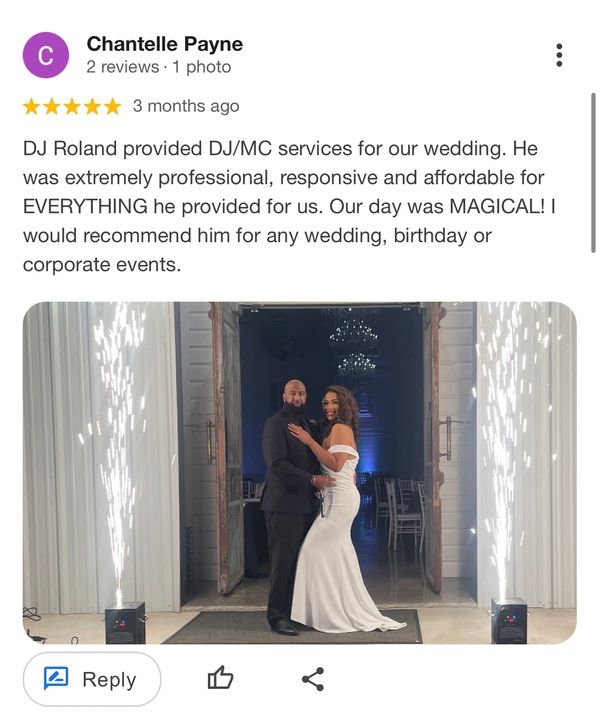600x715 pixels.
Task: Click the left sparkler fountain machine in photo
Action: 125,623
